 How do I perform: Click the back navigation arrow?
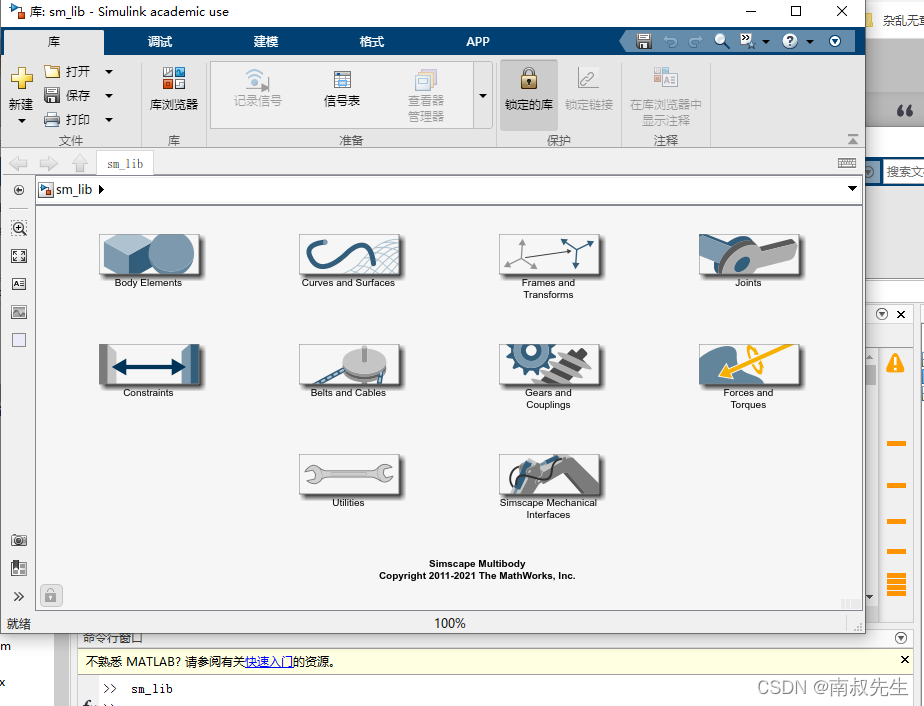(x=18, y=163)
